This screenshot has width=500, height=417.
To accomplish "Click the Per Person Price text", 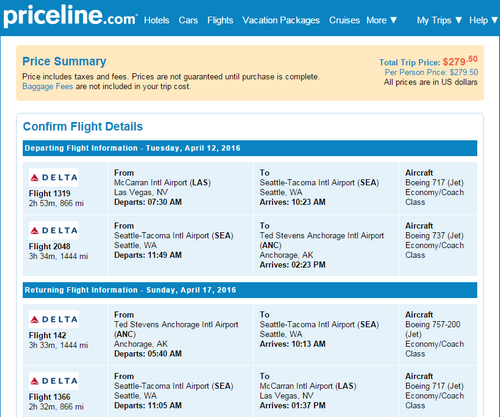I will coord(431,72).
